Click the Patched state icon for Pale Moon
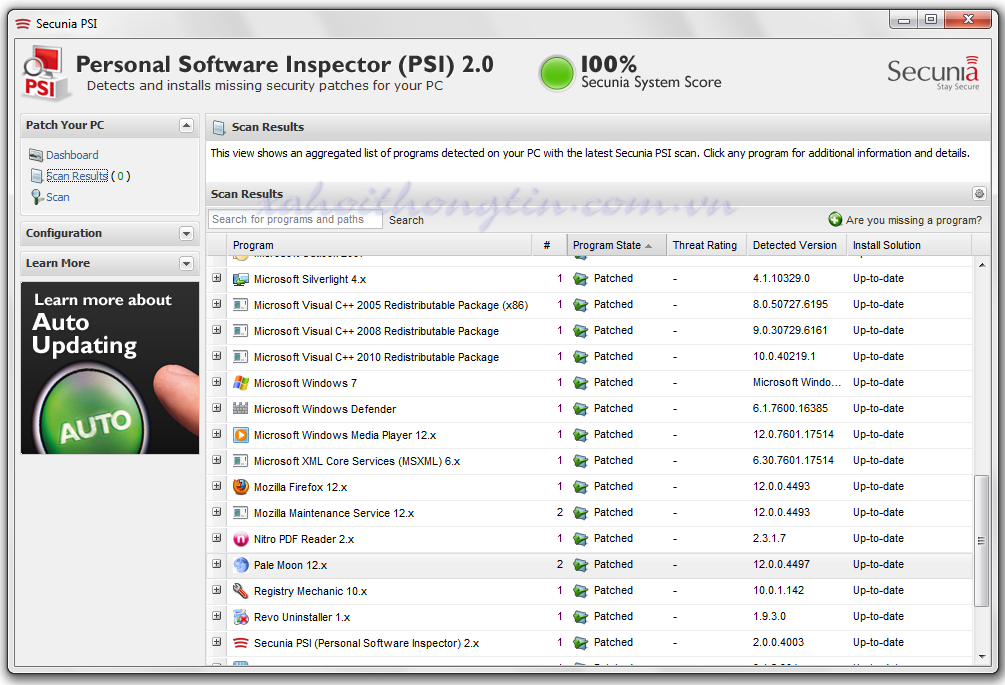The image size is (1005, 685). click(581, 565)
